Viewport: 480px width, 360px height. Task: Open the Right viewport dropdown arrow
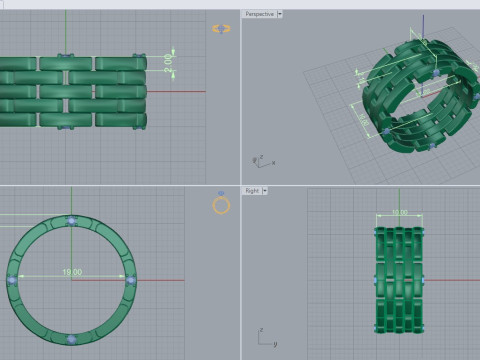point(265,191)
